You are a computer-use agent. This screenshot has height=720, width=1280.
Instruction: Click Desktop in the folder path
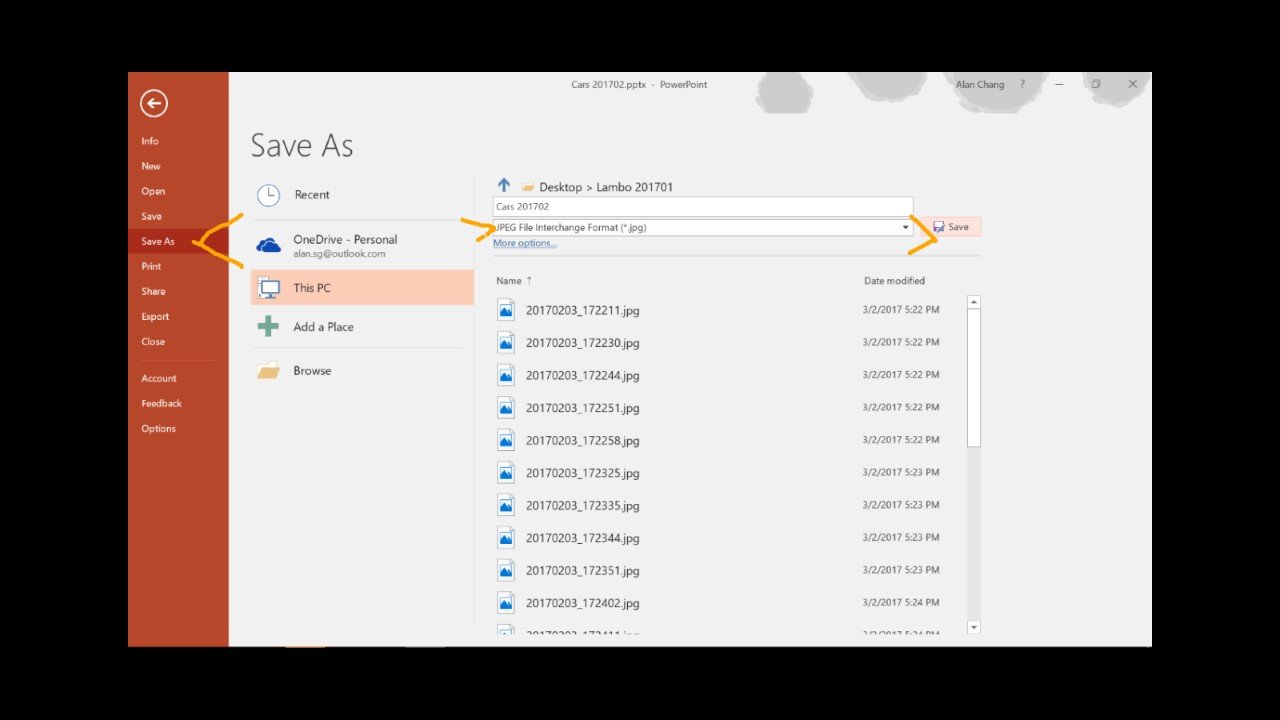point(560,187)
